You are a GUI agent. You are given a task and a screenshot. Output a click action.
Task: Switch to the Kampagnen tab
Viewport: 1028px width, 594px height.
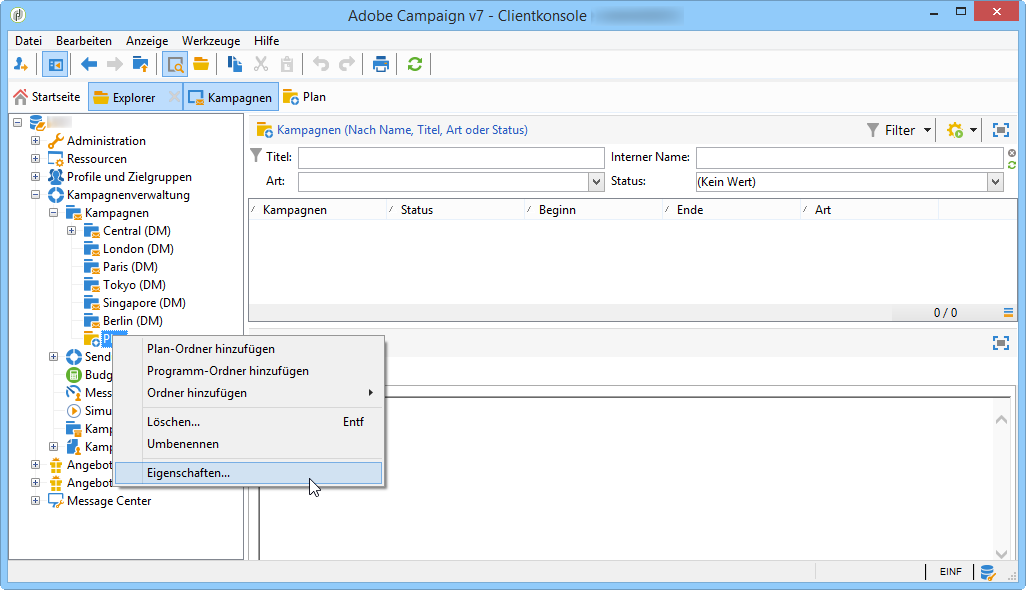pyautogui.click(x=230, y=97)
